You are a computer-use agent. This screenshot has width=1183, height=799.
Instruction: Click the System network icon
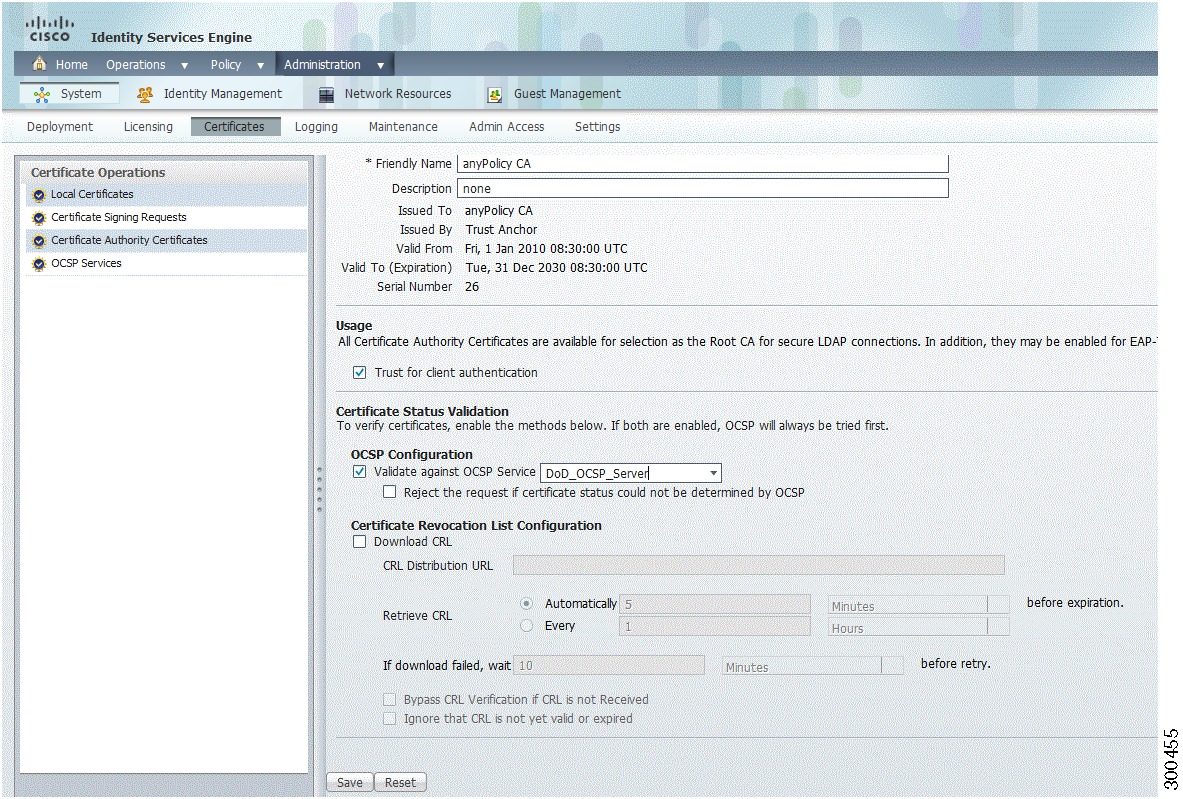[x=42, y=94]
